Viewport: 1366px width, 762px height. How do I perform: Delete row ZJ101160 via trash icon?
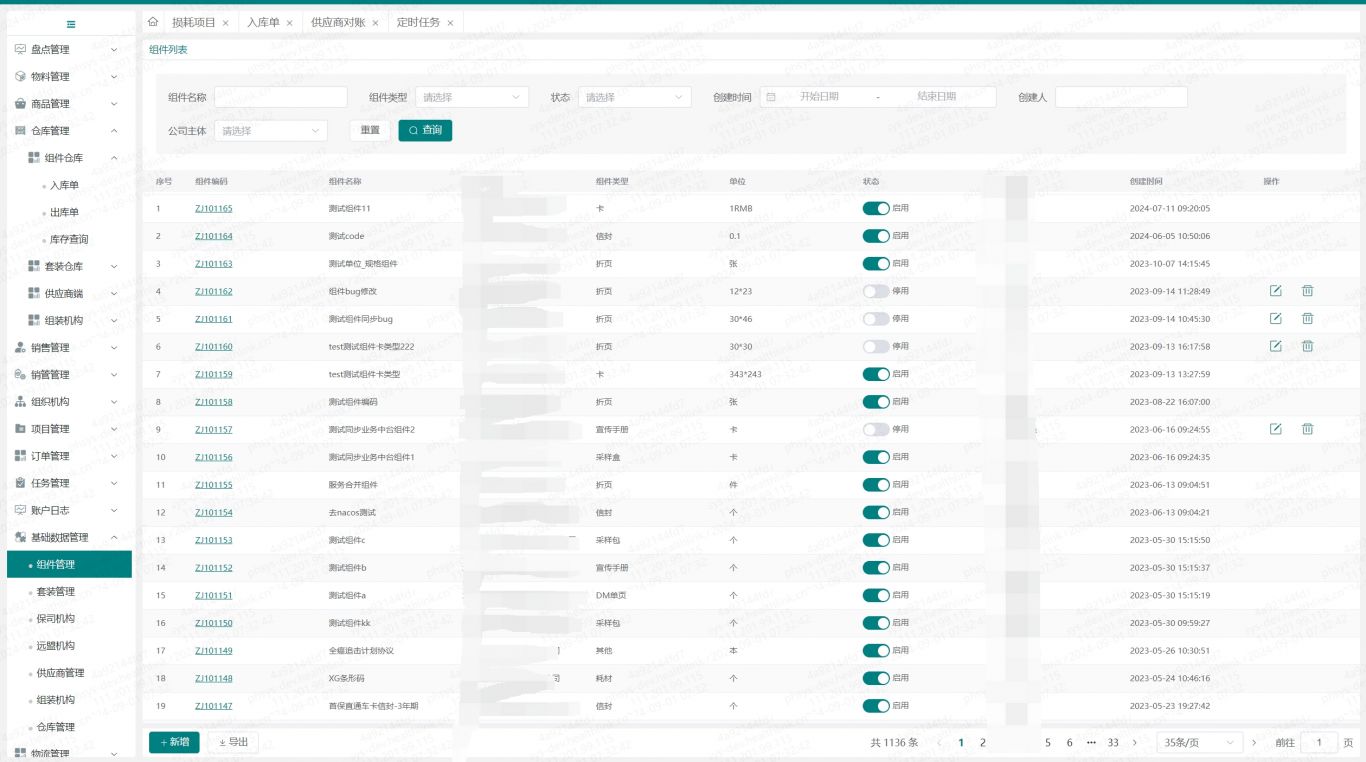click(1307, 346)
